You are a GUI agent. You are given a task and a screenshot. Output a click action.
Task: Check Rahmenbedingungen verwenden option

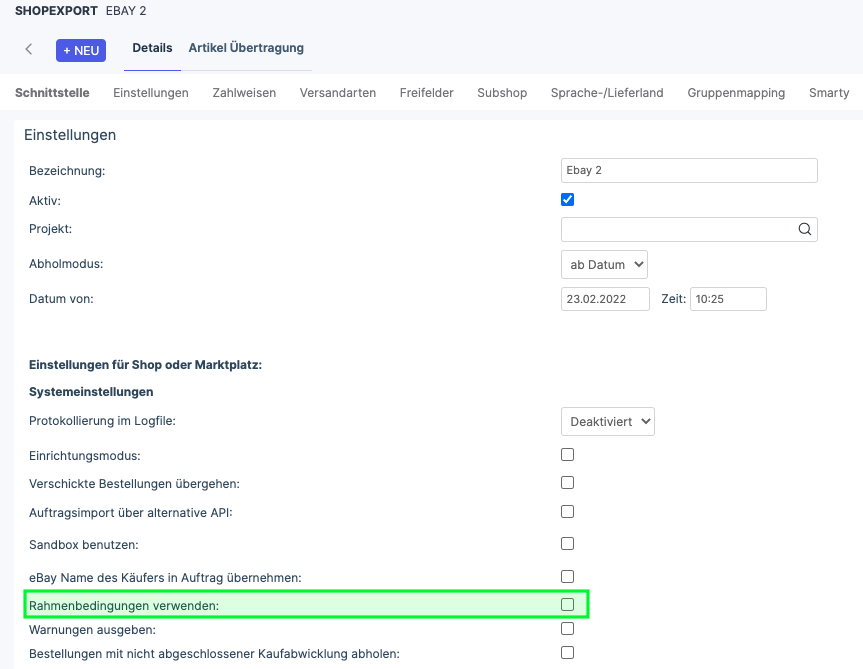pos(567,605)
